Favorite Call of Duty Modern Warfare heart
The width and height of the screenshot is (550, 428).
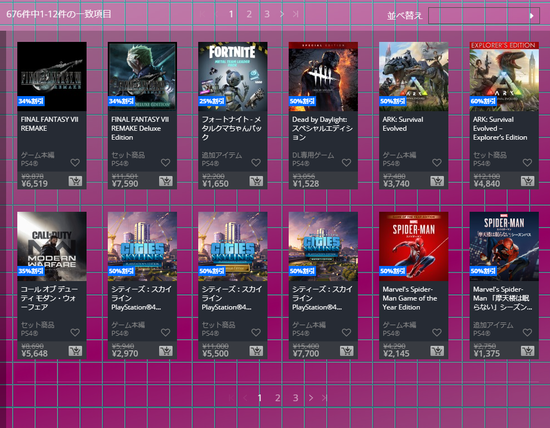(x=75, y=332)
